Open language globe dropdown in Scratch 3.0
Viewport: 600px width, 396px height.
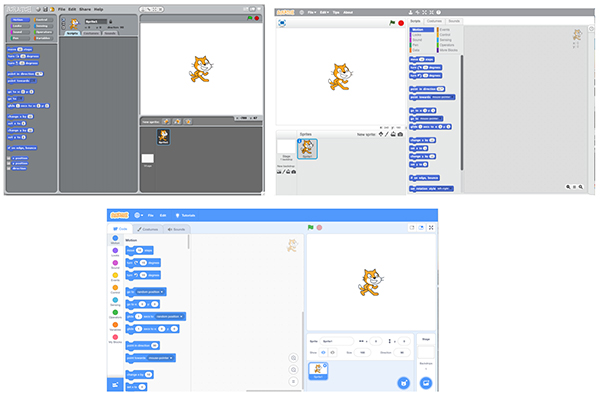139,215
